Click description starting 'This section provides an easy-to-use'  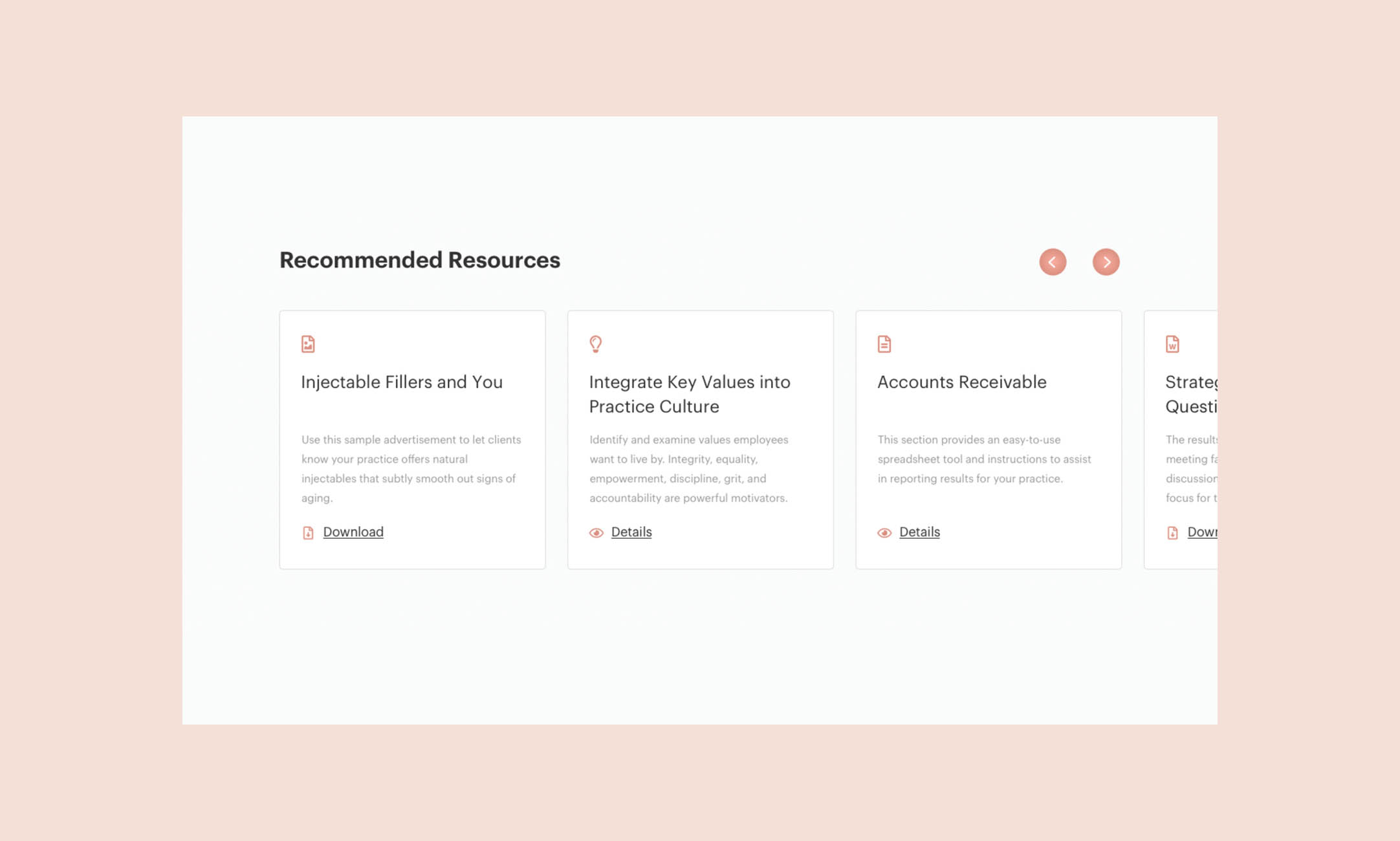985,459
